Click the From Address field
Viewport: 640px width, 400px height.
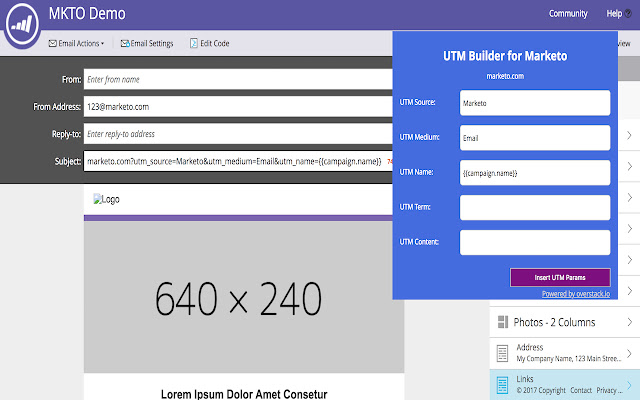[238, 107]
